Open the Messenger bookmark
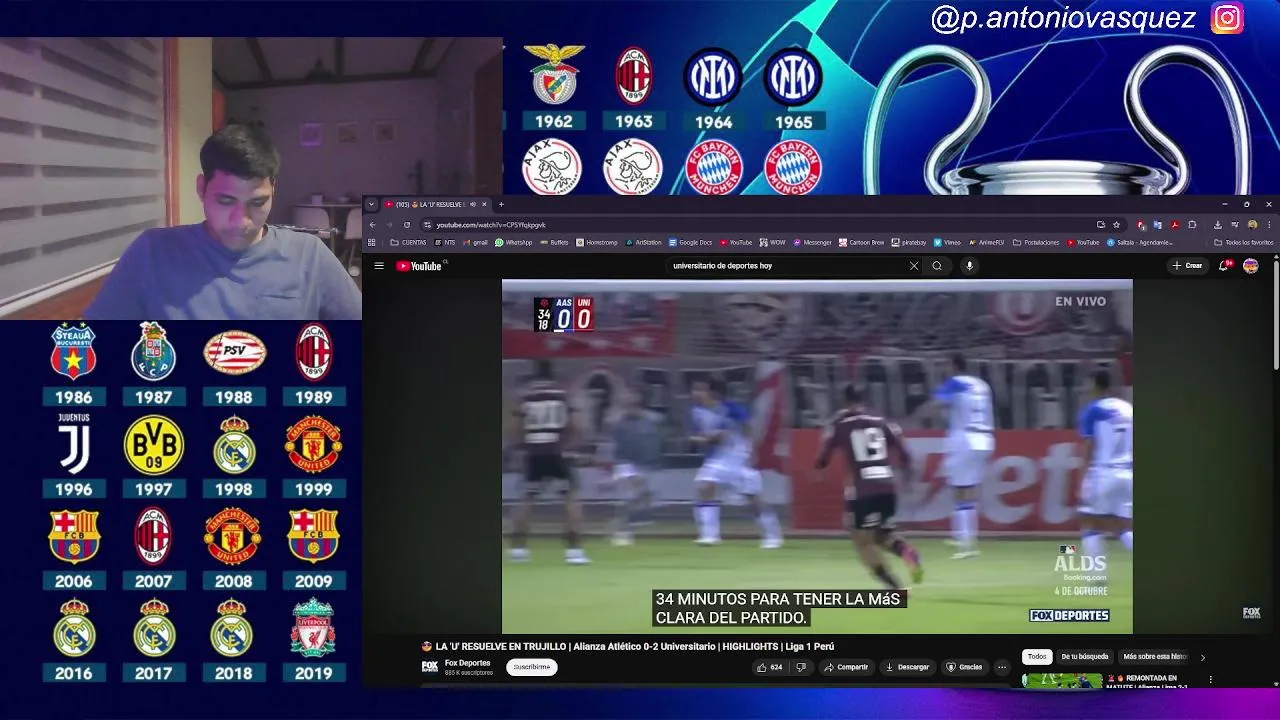Screen dimensions: 1280x720 click(811, 242)
